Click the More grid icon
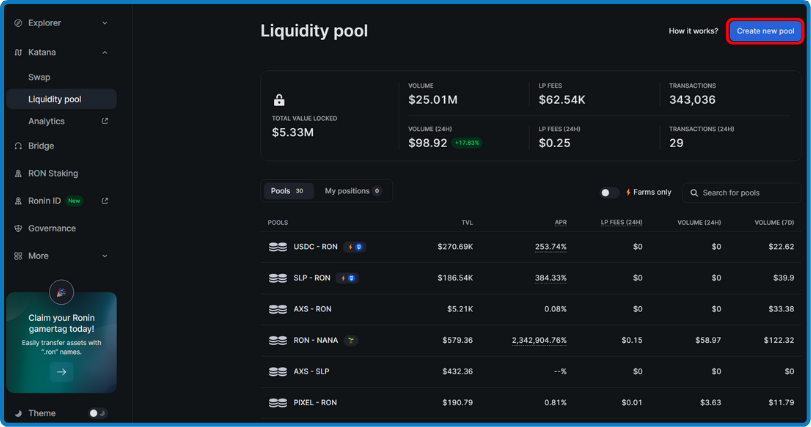Image resolution: width=811 pixels, height=427 pixels. pyautogui.click(x=18, y=256)
